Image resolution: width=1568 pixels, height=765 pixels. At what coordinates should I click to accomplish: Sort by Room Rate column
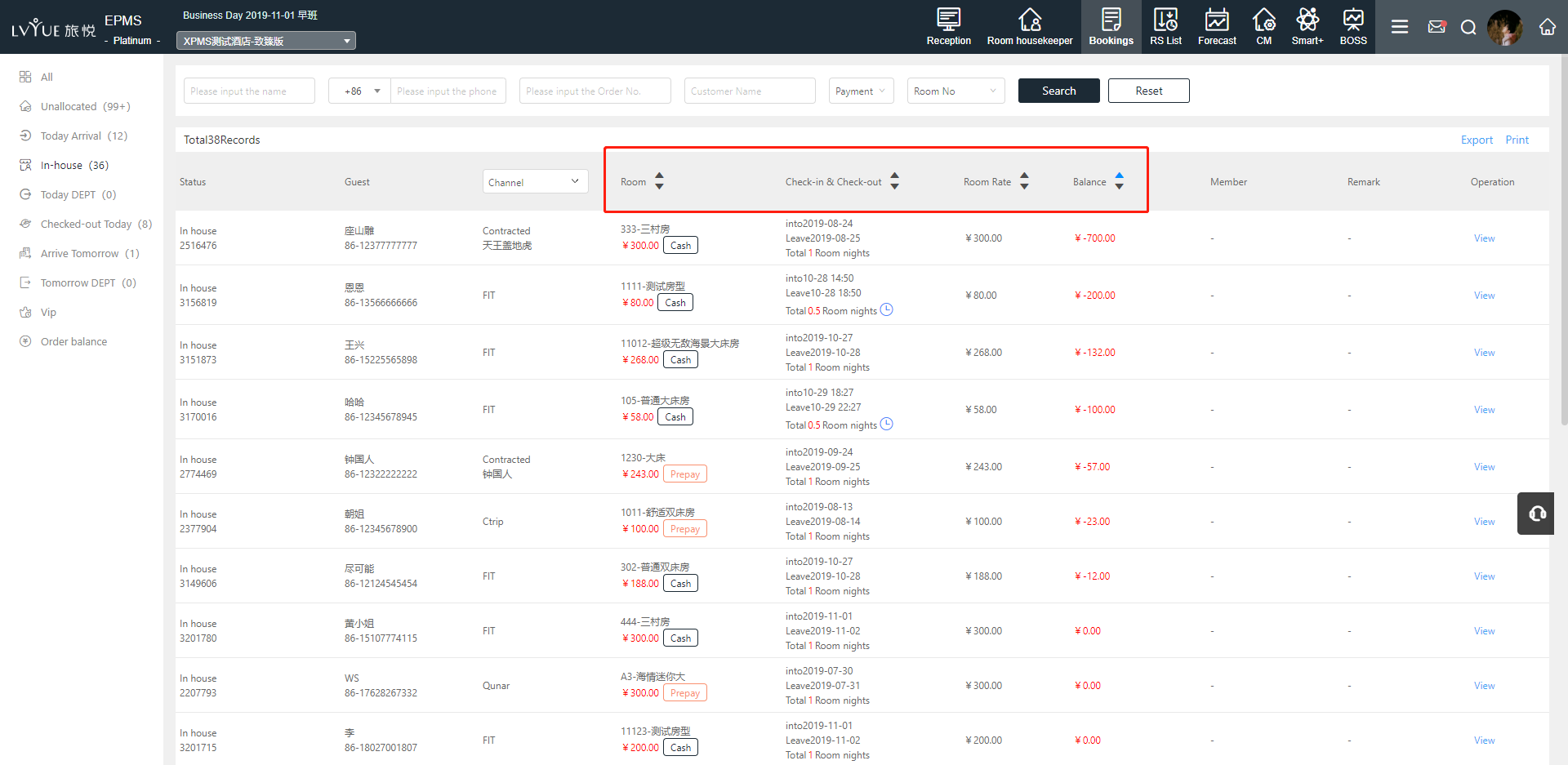pos(1024,181)
